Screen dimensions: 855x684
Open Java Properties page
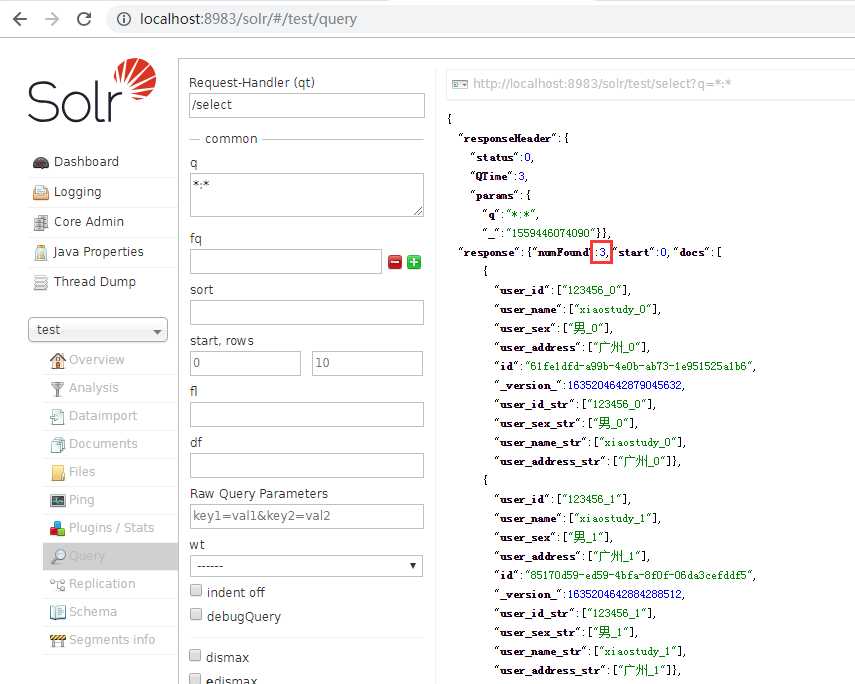coord(99,252)
